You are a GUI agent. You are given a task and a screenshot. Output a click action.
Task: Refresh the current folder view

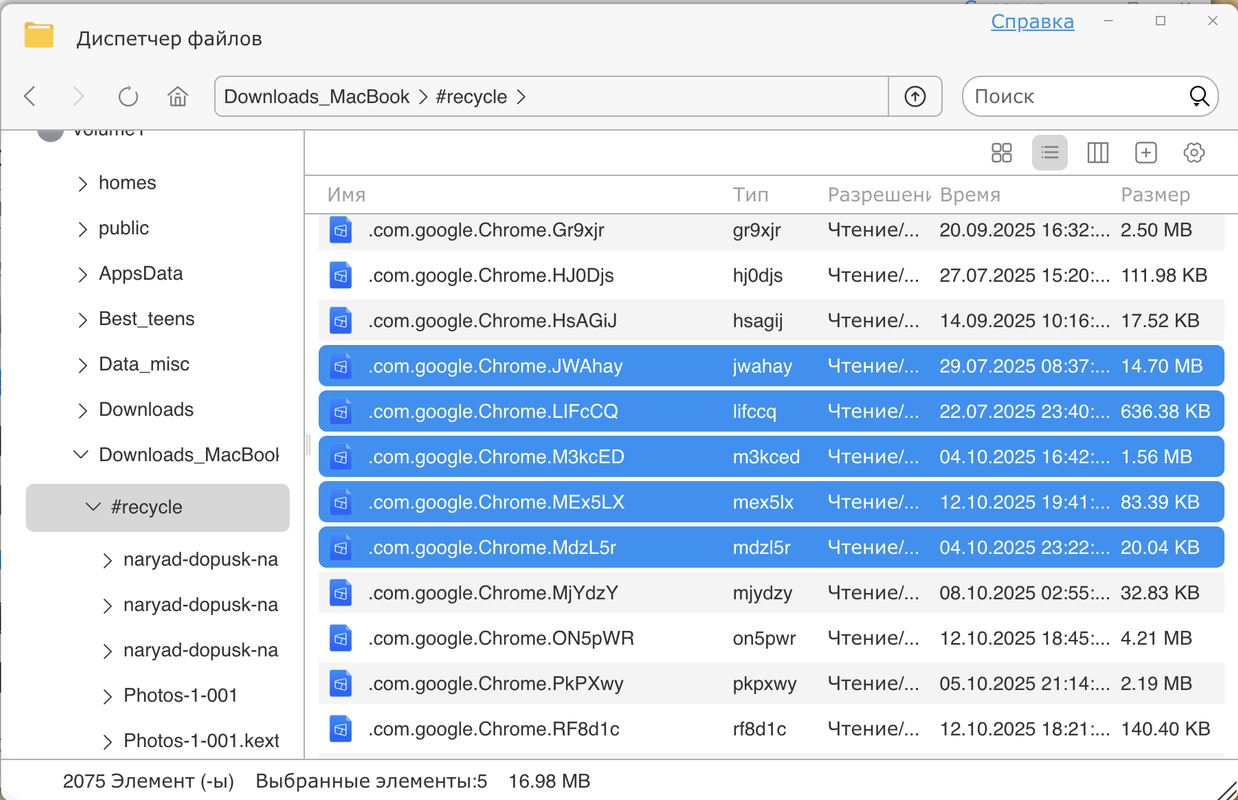(x=128, y=97)
